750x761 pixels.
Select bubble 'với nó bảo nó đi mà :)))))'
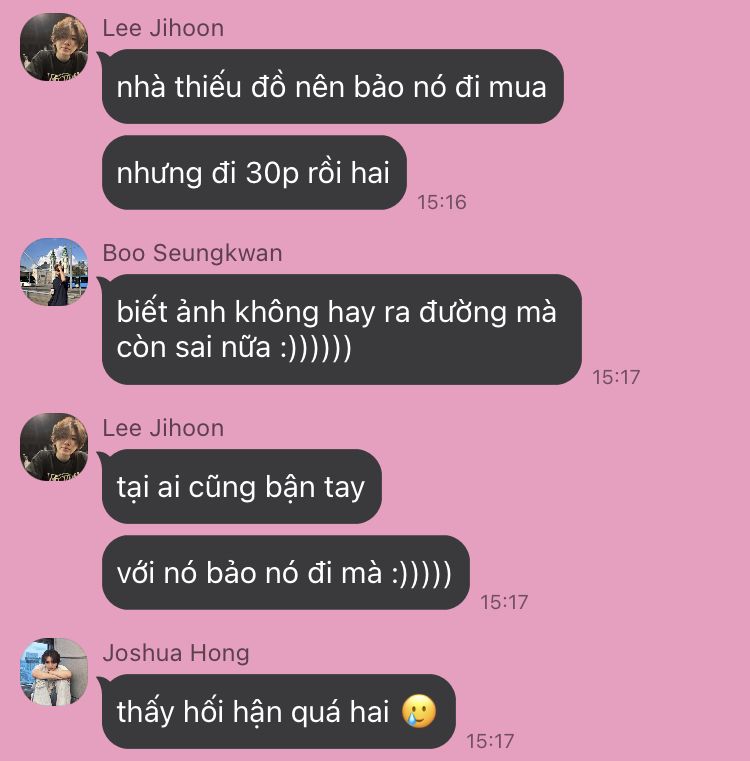[285, 573]
